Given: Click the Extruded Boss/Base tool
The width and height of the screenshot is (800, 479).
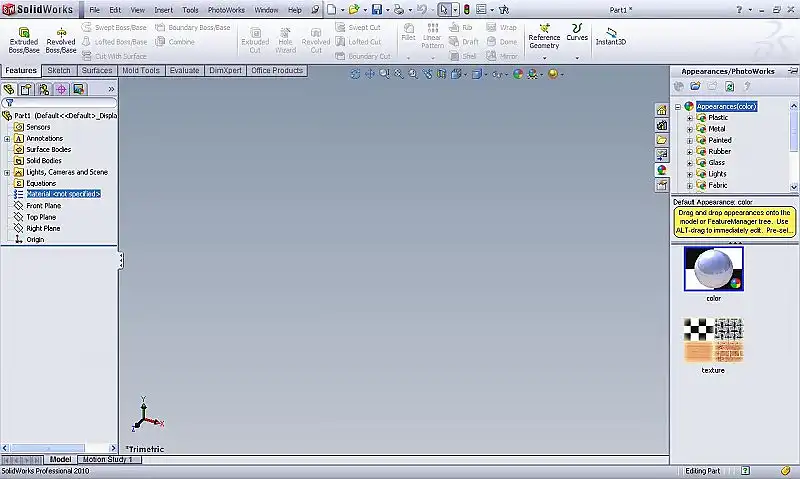Looking at the screenshot, I should [x=24, y=39].
